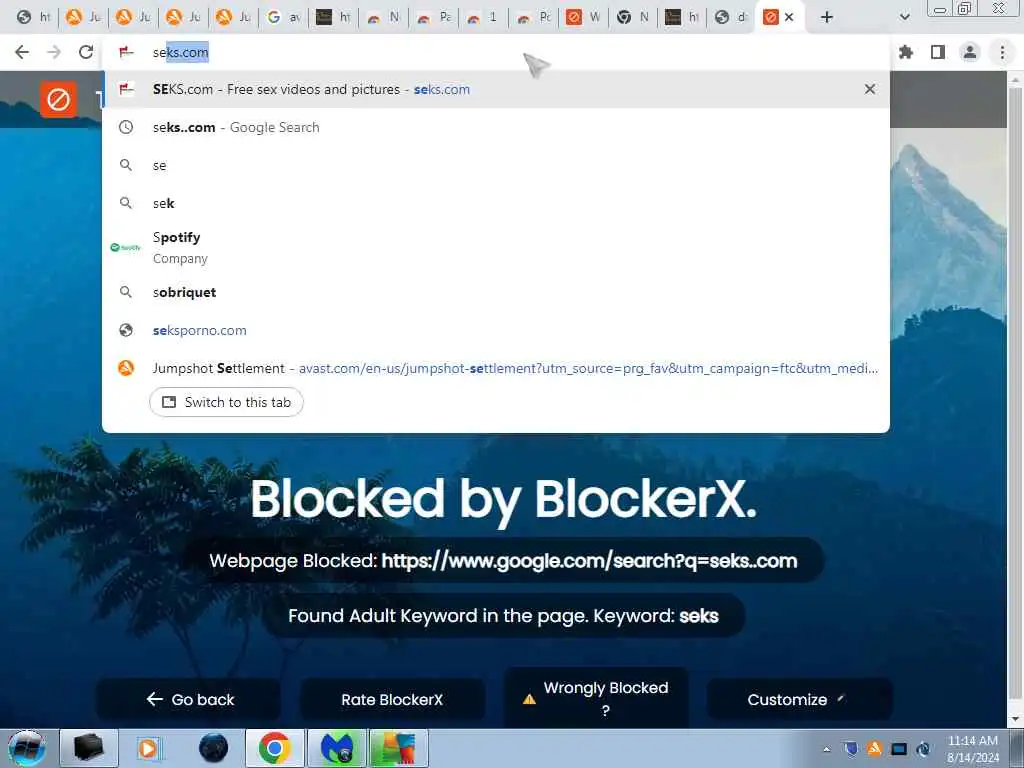Reload the current page
Image resolution: width=1024 pixels, height=768 pixels.
[86, 52]
